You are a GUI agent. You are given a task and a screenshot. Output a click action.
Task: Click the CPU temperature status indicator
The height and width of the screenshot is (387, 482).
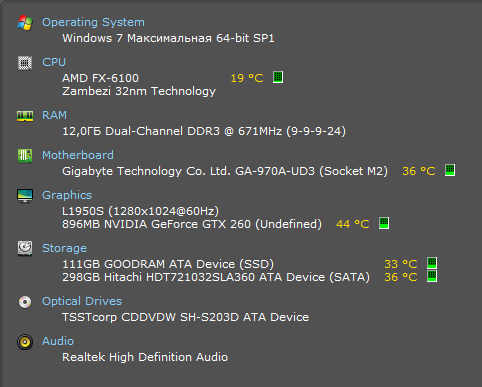278,77
